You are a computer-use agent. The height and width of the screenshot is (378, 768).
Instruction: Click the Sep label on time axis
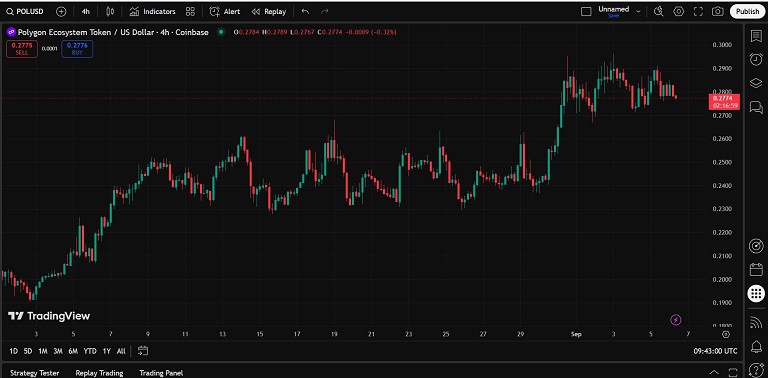pyautogui.click(x=576, y=334)
